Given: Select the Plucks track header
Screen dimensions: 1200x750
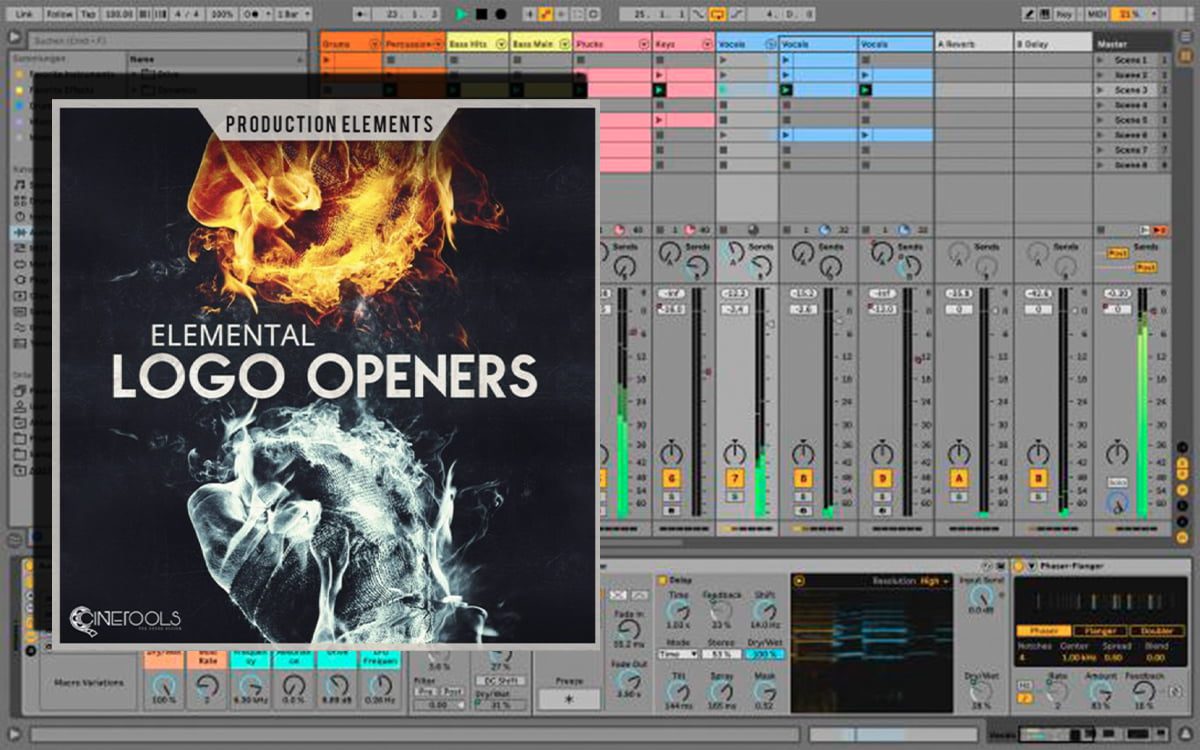Looking at the screenshot, I should pos(613,44).
